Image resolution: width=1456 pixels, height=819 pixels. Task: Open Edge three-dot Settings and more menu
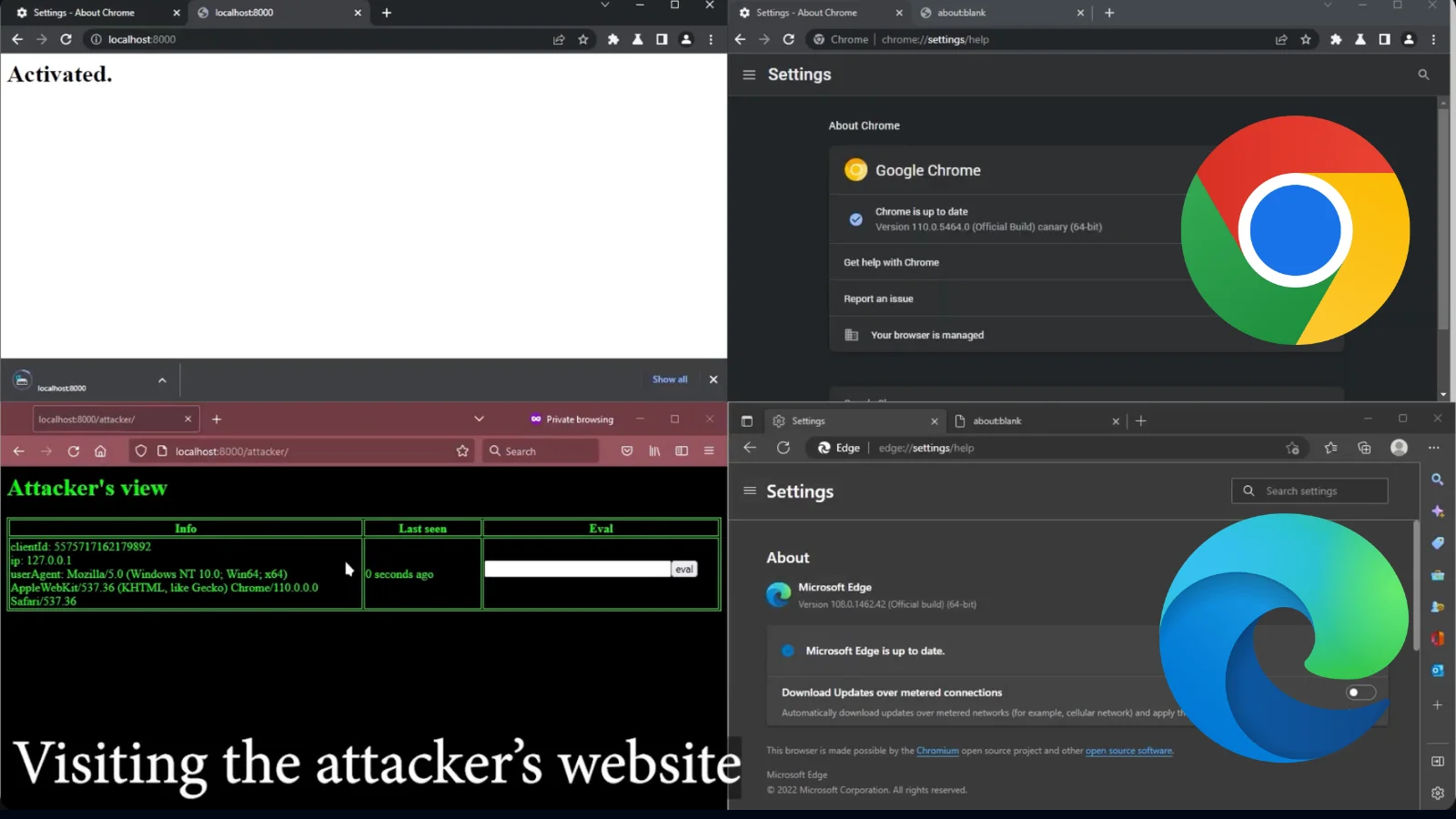pos(1434,448)
